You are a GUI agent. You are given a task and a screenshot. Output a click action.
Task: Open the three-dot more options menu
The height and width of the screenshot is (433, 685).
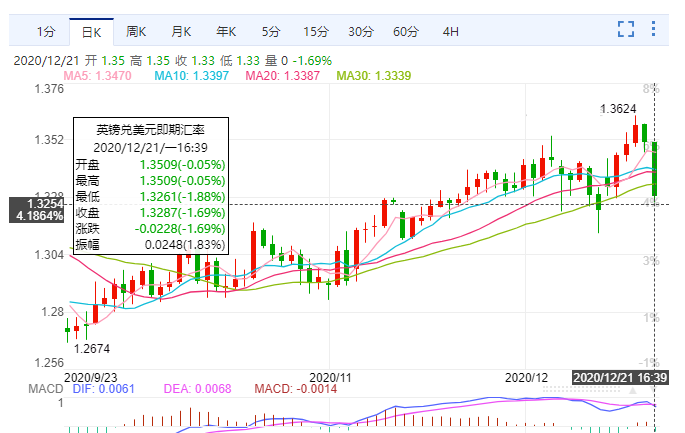pos(658,30)
